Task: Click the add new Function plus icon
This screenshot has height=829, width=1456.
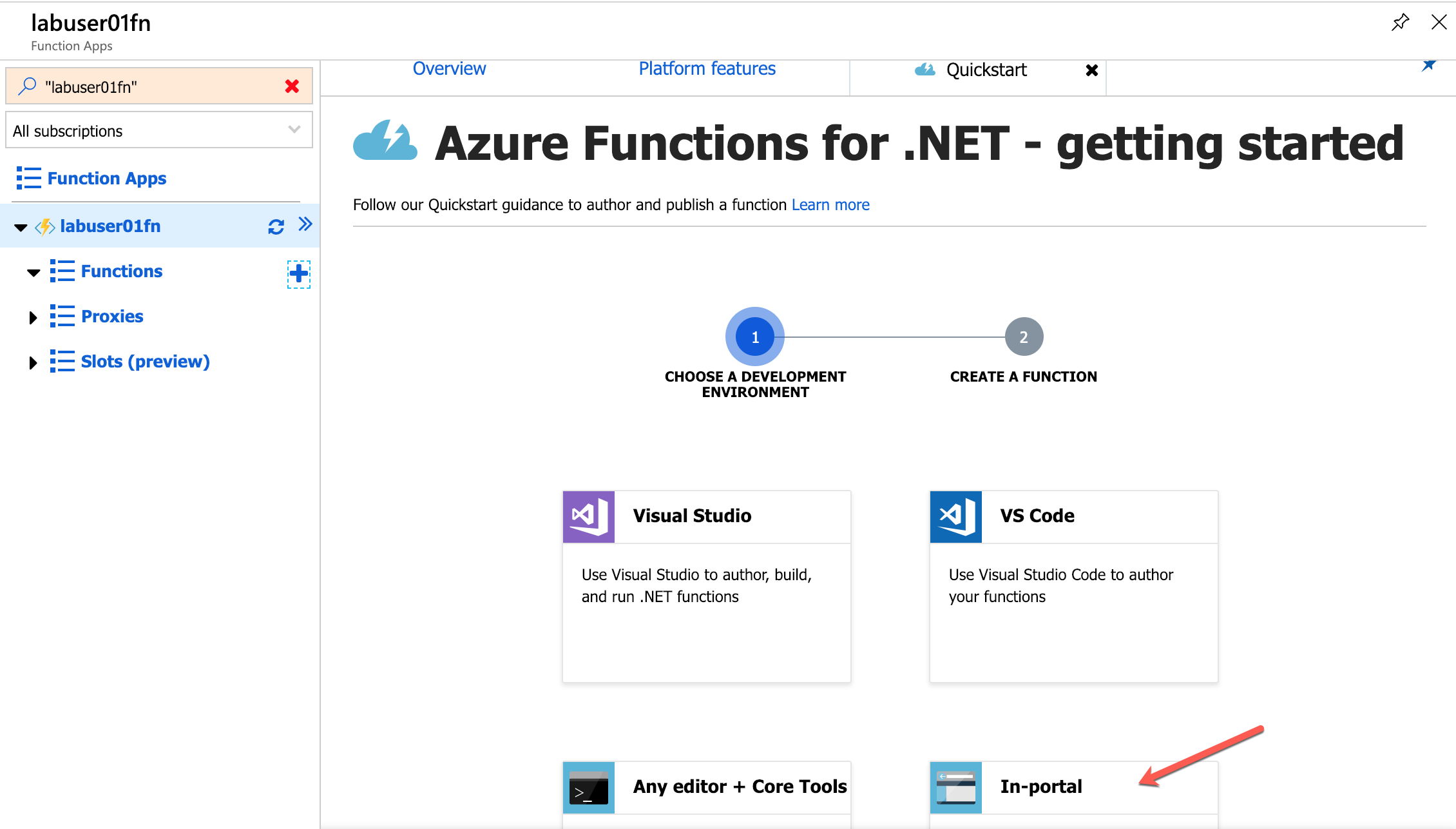Action: [x=298, y=273]
